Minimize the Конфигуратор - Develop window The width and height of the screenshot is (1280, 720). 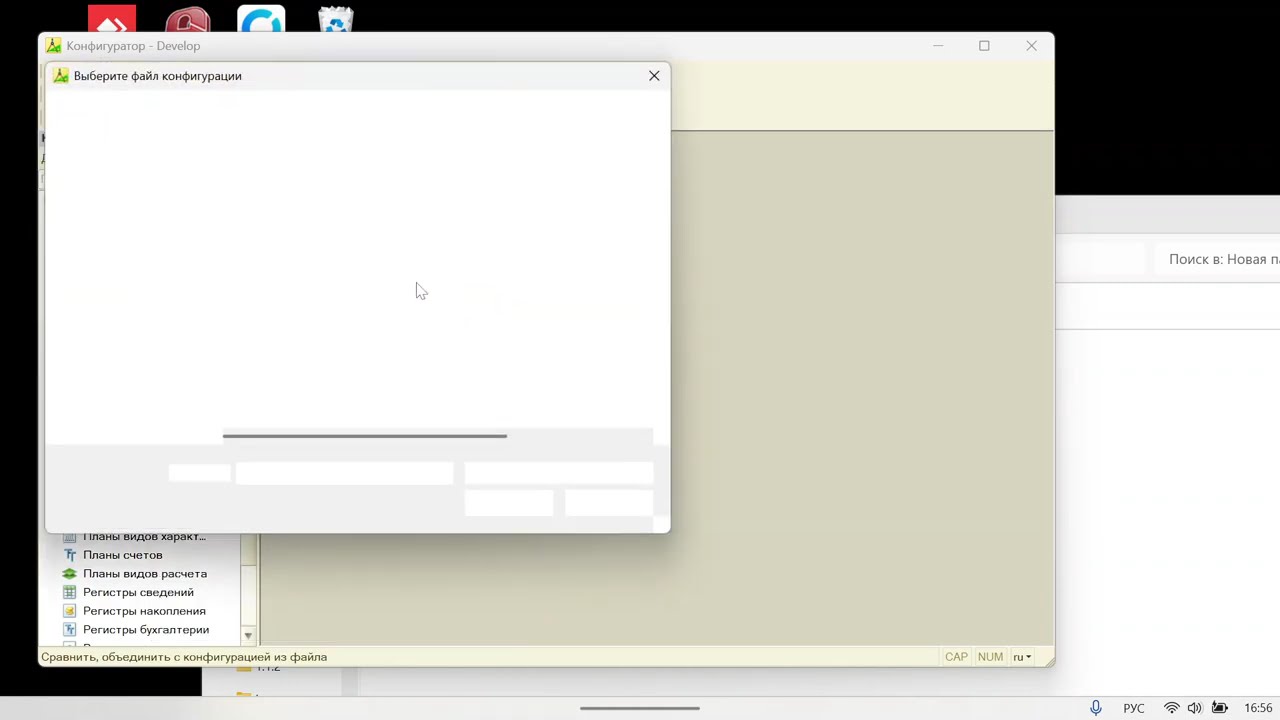(938, 46)
